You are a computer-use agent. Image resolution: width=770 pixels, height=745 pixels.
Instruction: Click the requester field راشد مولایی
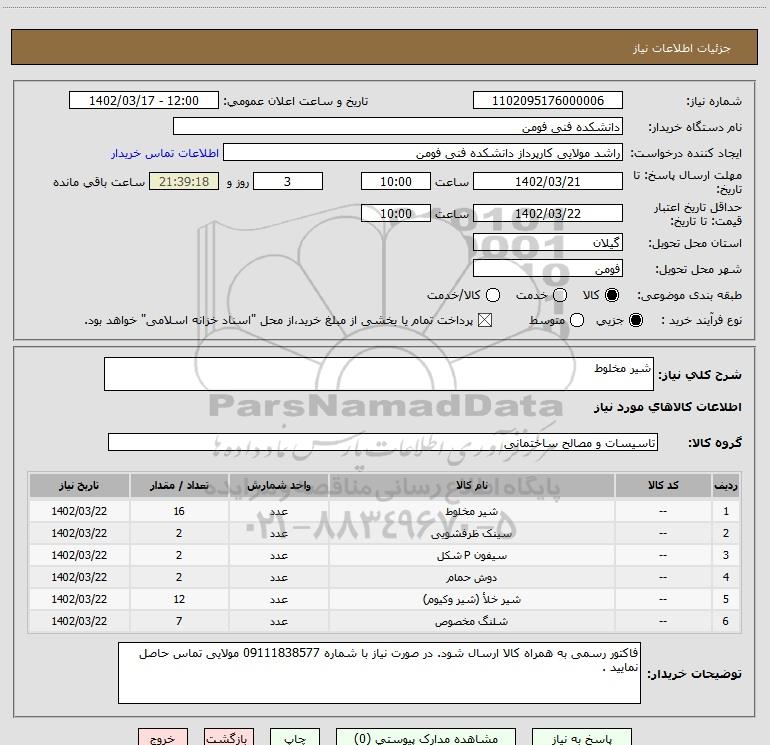(x=423, y=152)
